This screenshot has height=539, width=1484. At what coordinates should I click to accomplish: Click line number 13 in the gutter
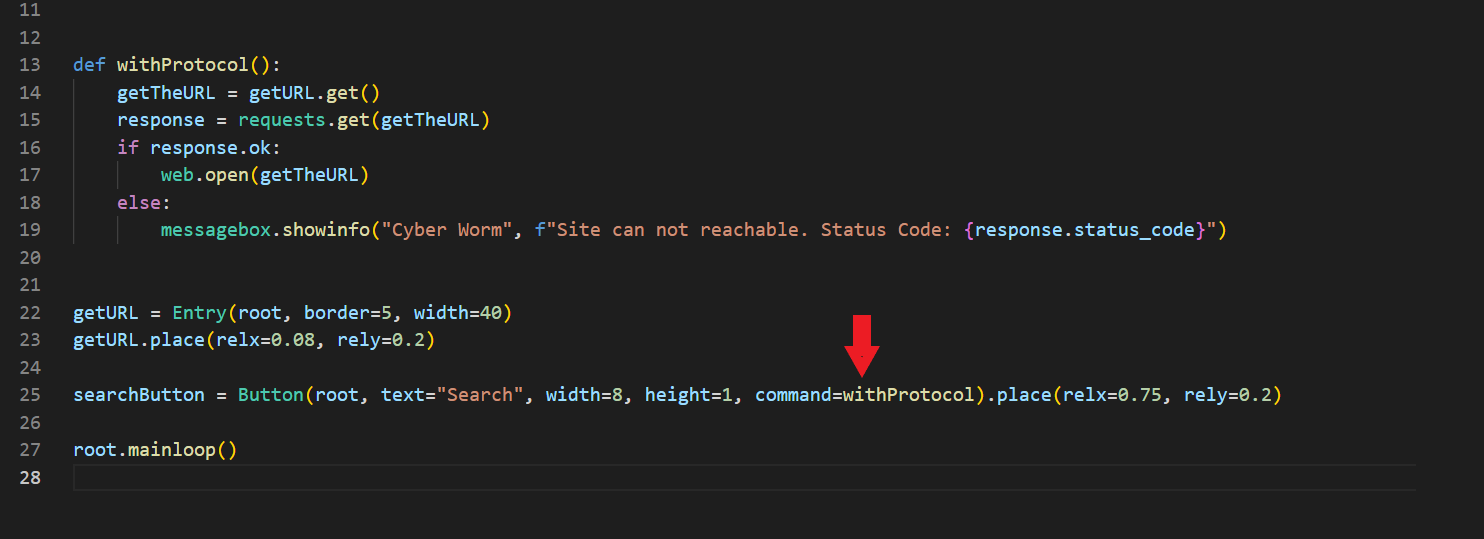(29, 65)
